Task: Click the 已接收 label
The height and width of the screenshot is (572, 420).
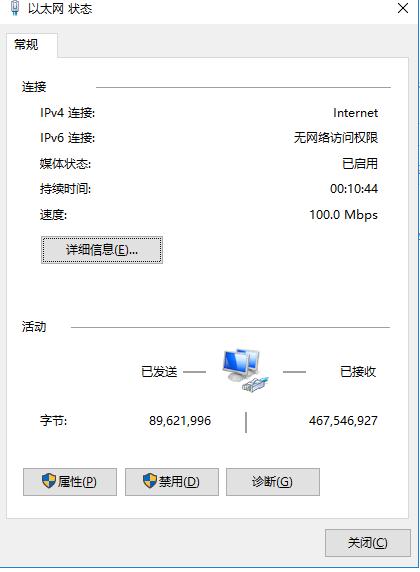Action: (358, 372)
